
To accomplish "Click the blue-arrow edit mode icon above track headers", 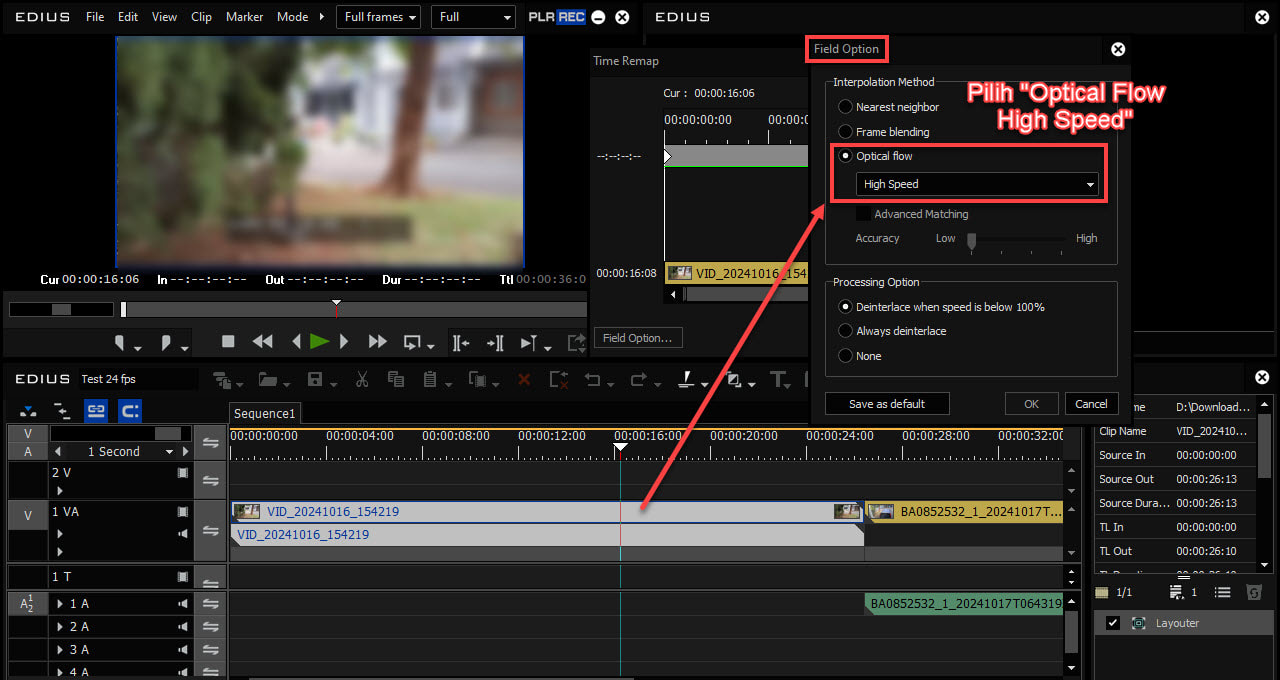I will (28, 410).
